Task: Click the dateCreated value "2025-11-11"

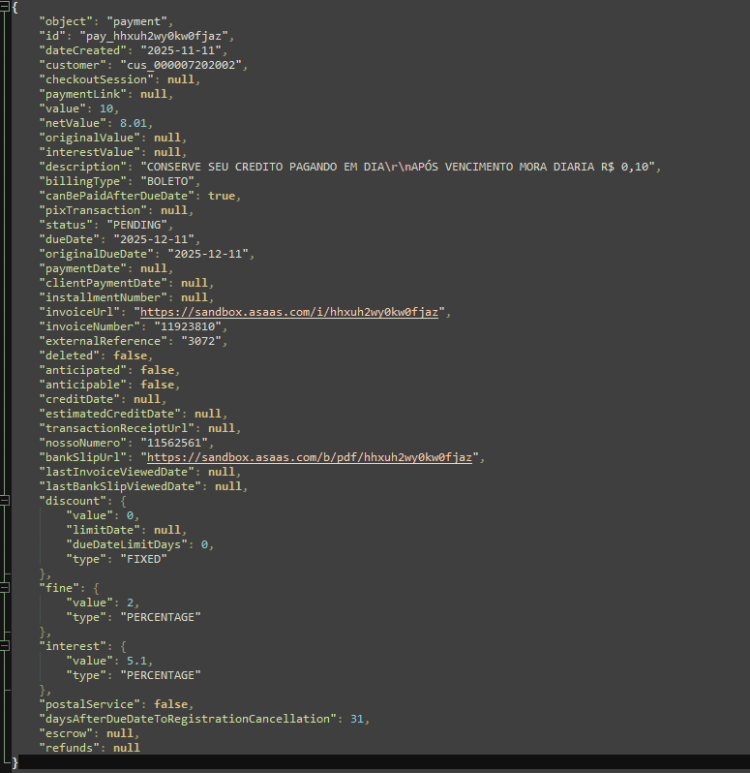Action: click(181, 51)
